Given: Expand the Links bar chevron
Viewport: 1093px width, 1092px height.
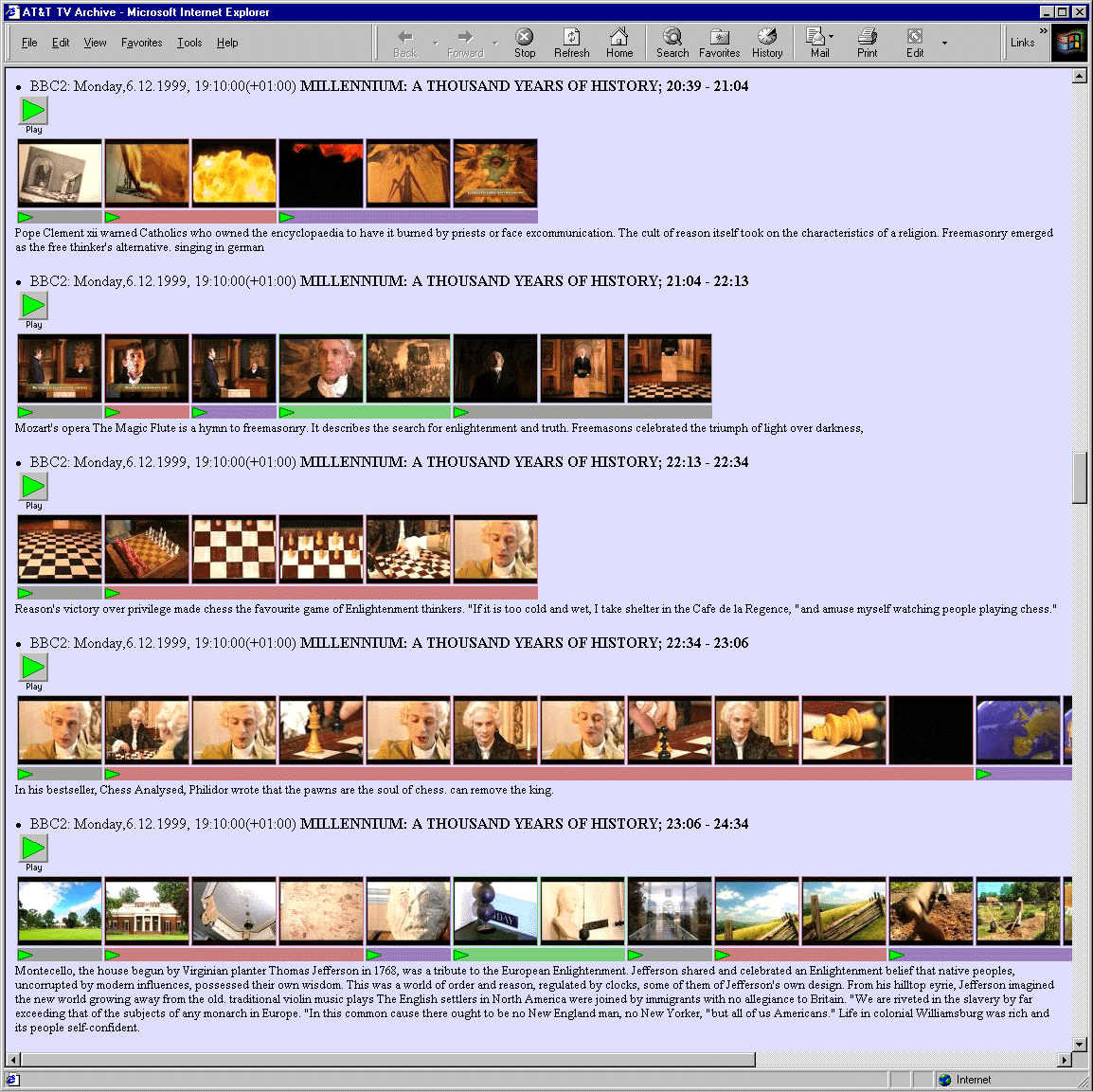Looking at the screenshot, I should (1044, 31).
